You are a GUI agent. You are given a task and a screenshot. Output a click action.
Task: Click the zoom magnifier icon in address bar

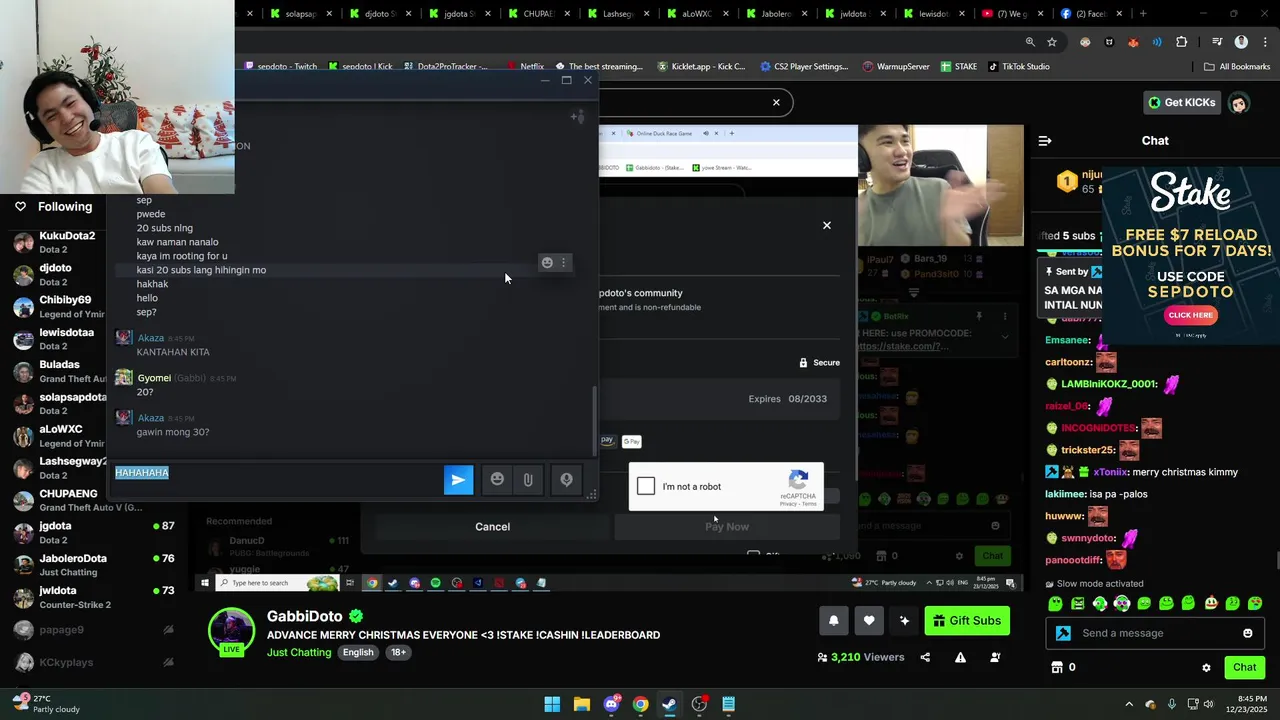pos(1030,42)
